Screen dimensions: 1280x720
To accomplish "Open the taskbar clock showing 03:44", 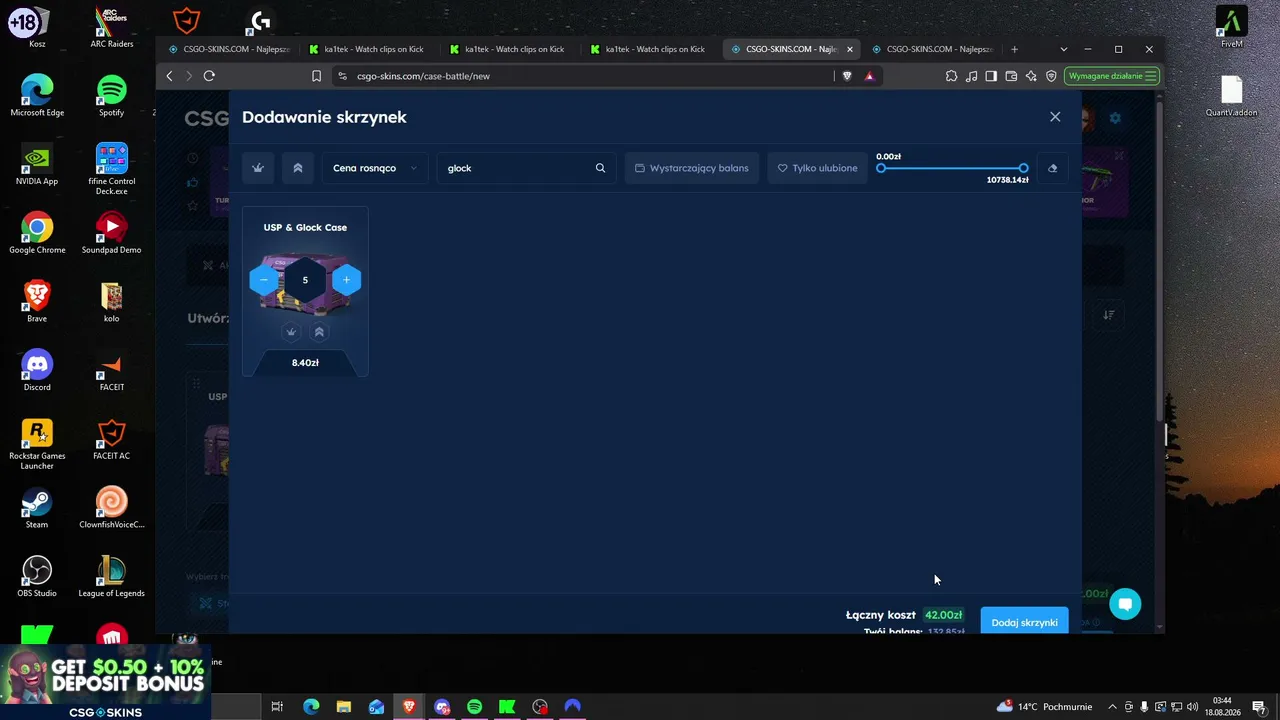I will 1222,707.
